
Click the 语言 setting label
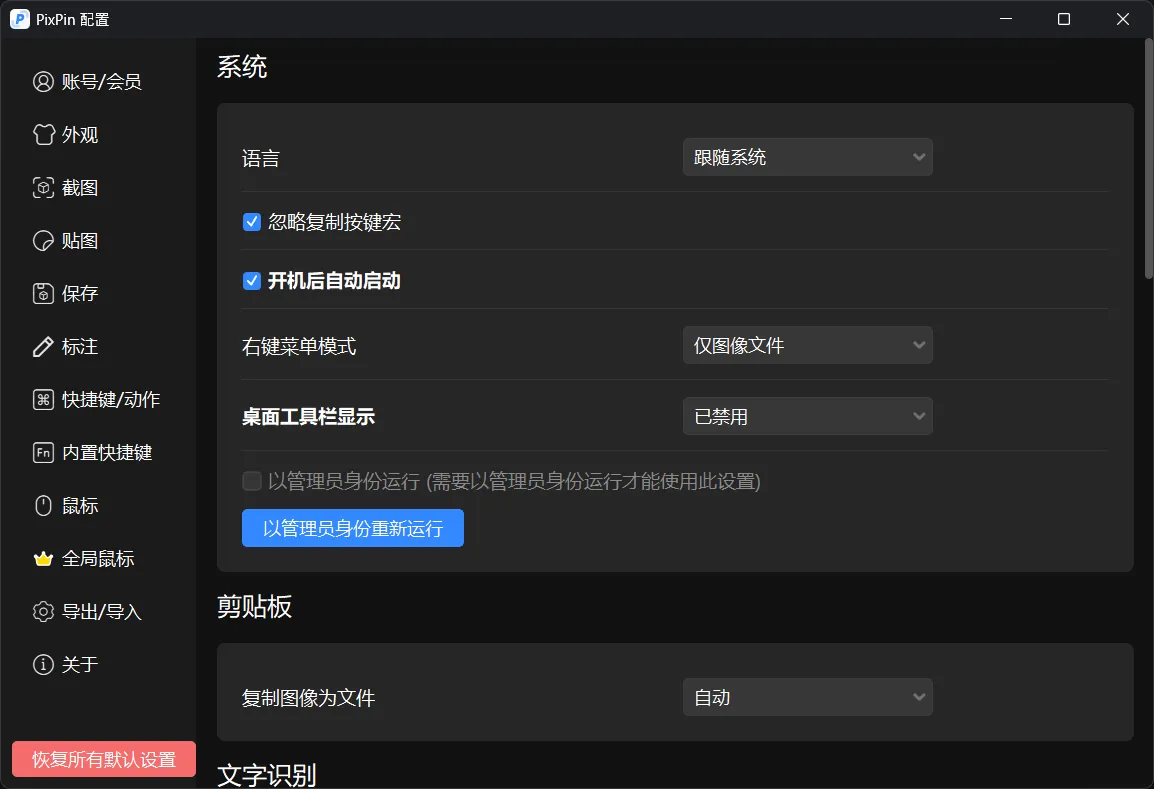[x=261, y=158]
